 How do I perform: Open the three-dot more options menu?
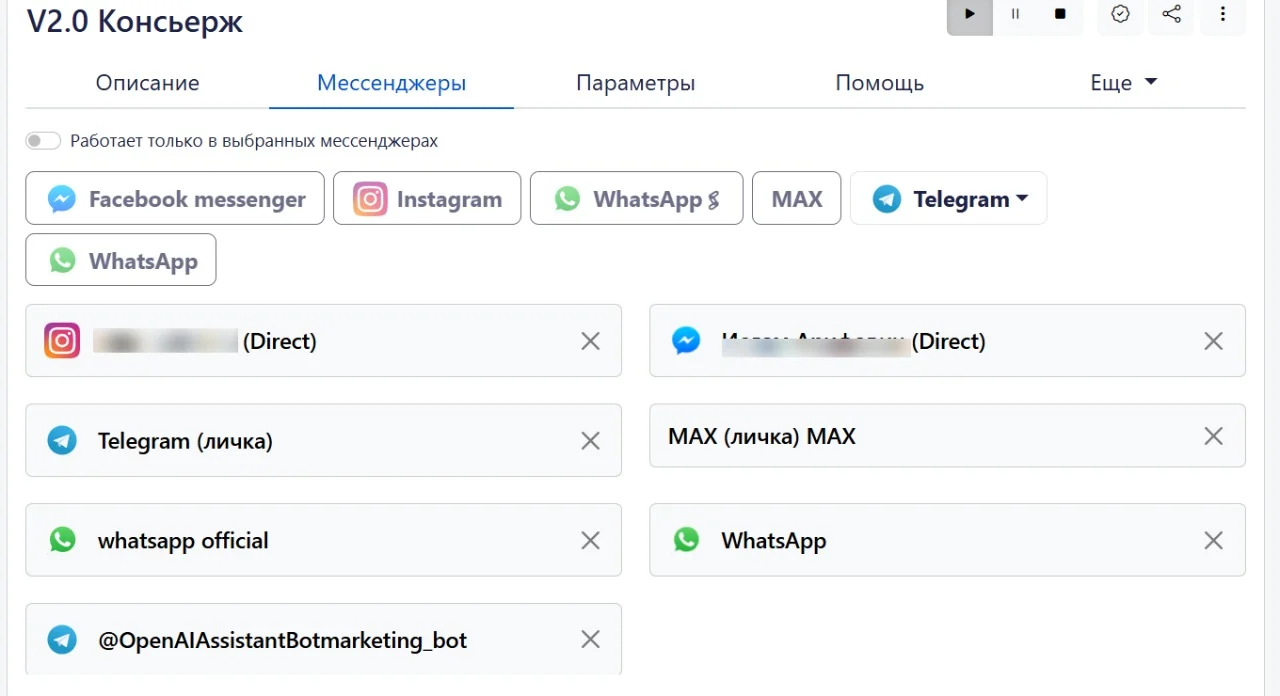point(1222,15)
